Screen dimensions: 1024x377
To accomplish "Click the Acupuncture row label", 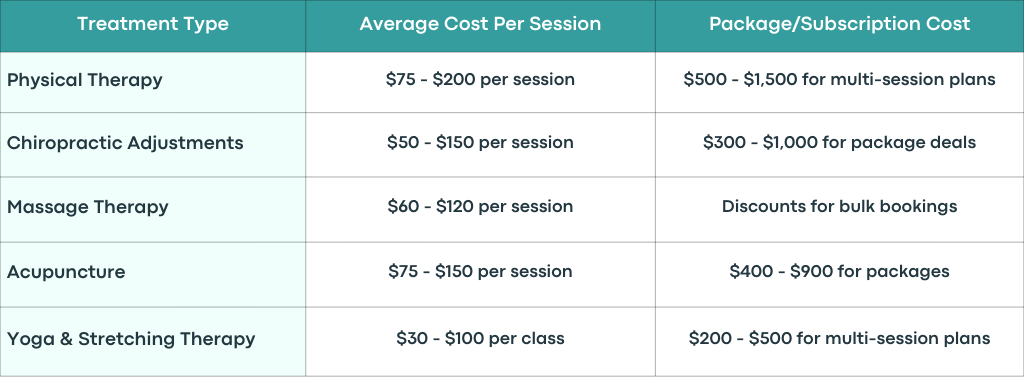I will tap(66, 272).
